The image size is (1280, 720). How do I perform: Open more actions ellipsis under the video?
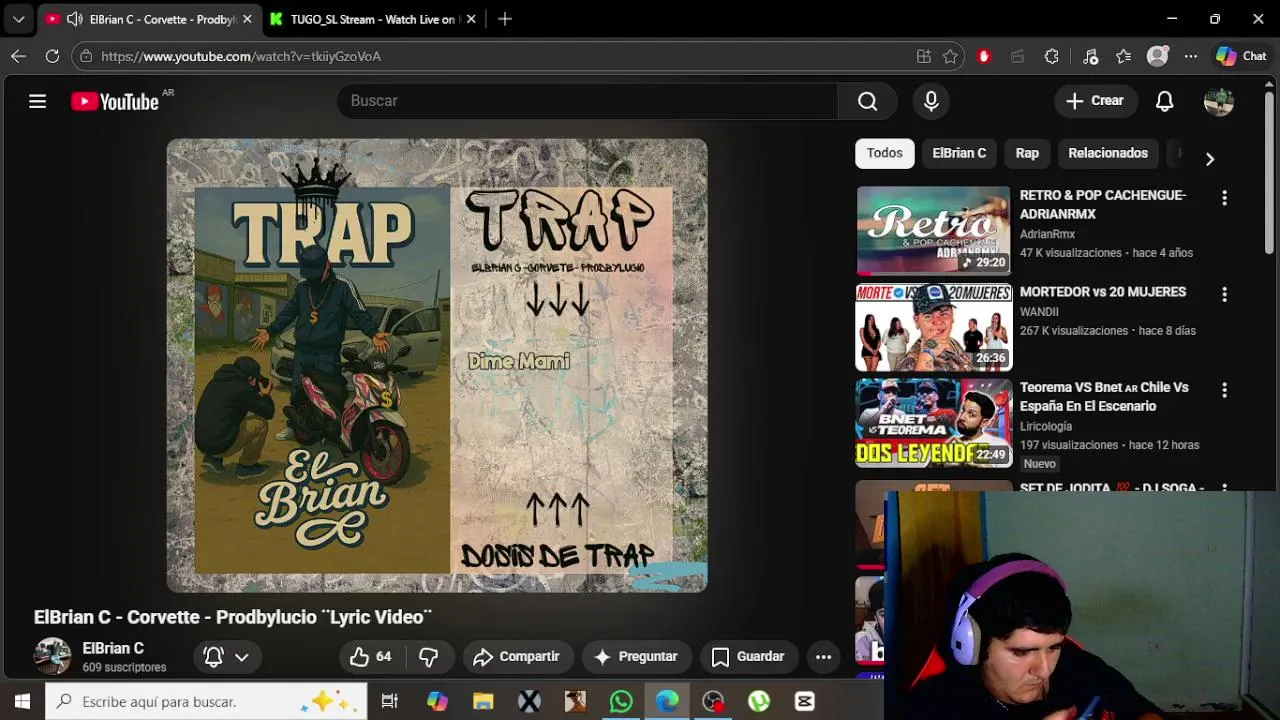point(823,657)
